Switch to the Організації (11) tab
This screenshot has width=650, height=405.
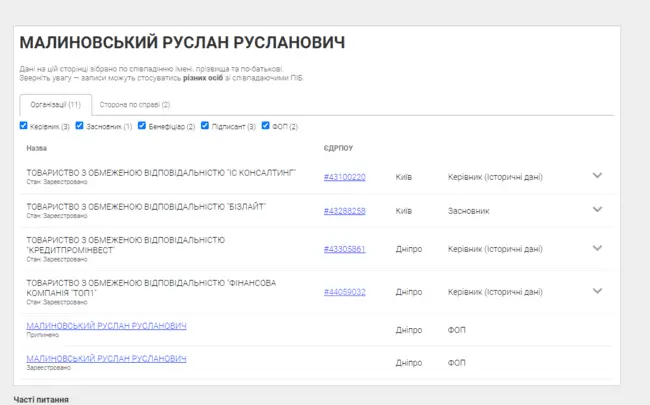pyautogui.click(x=56, y=105)
